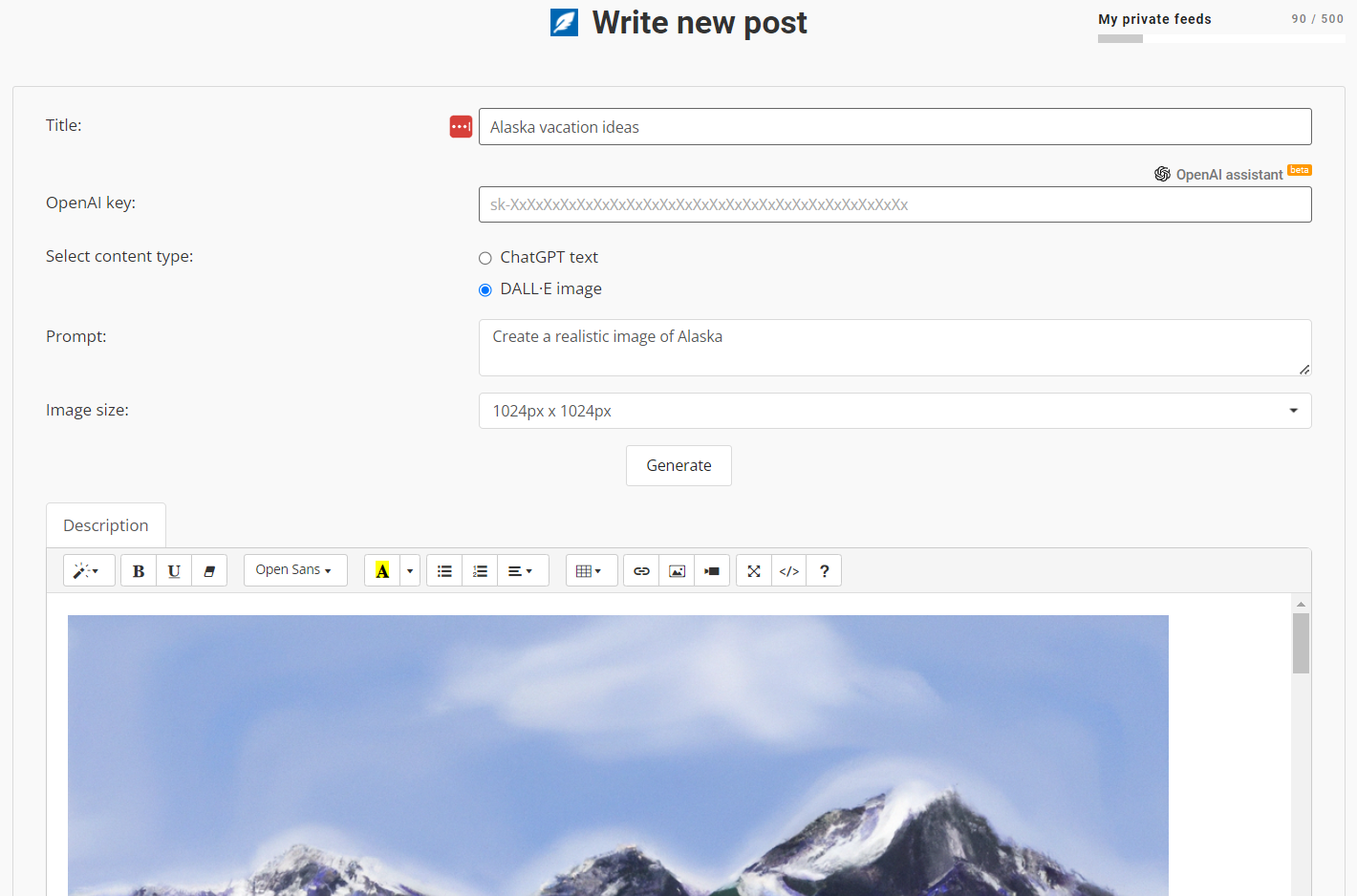Expand the Image size dropdown
The width and height of the screenshot is (1357, 896).
[894, 411]
